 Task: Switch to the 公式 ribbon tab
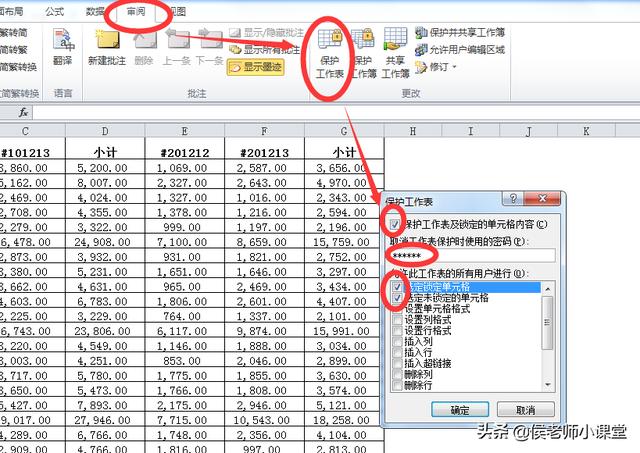click(x=54, y=11)
